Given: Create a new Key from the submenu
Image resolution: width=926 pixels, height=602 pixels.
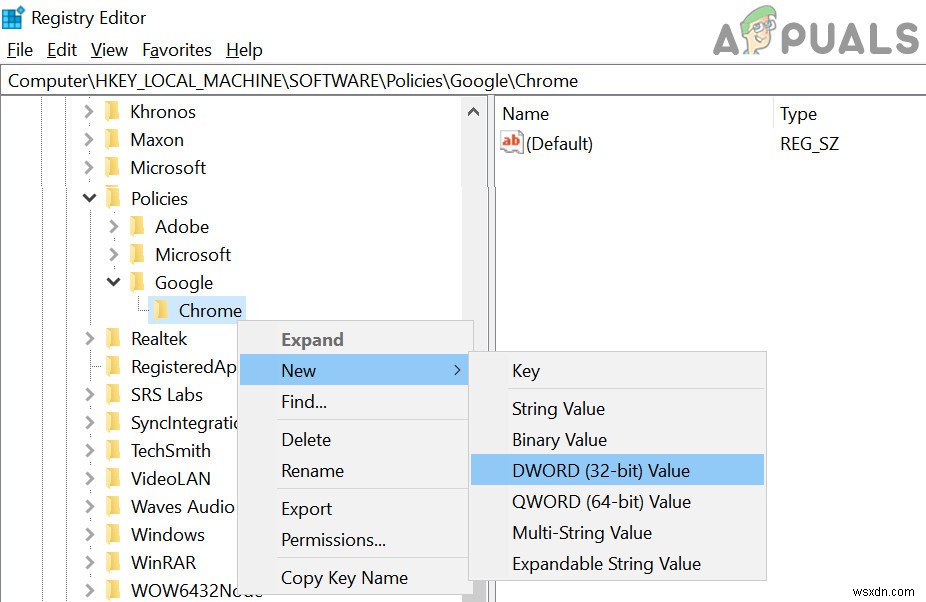Looking at the screenshot, I should point(526,371).
